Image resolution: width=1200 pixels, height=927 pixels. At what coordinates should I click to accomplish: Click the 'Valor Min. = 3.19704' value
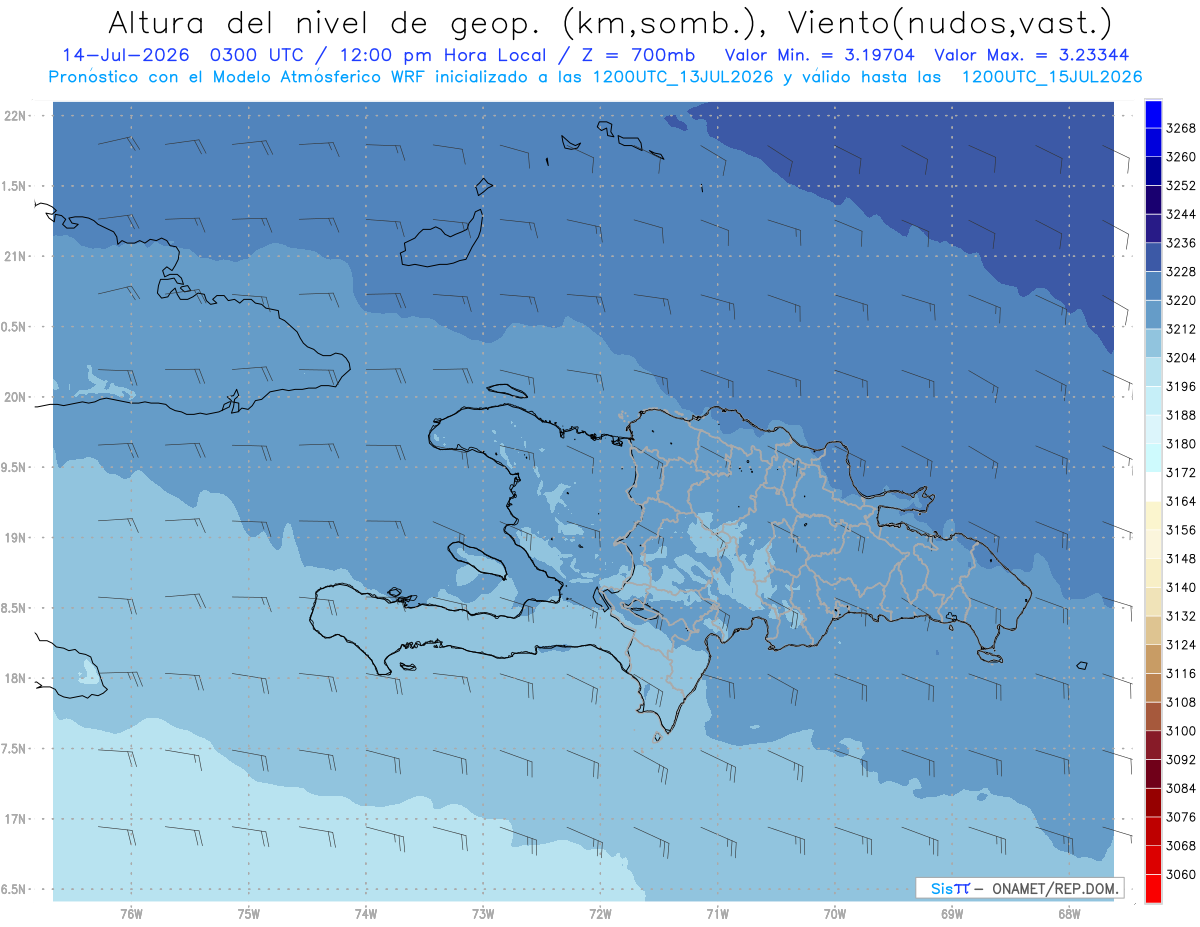click(820, 56)
